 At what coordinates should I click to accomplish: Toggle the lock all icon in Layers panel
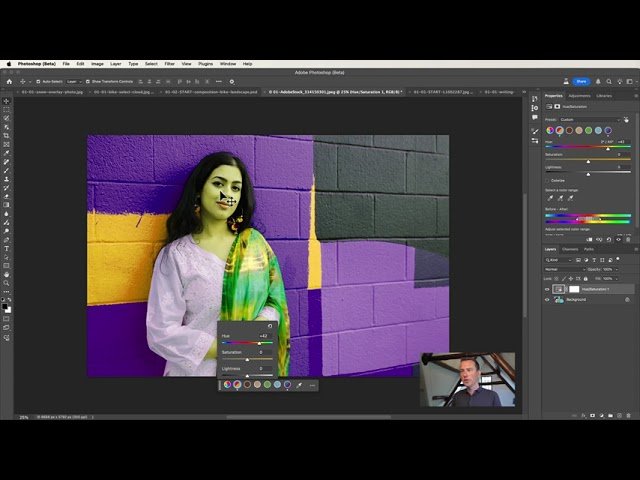[x=586, y=279]
